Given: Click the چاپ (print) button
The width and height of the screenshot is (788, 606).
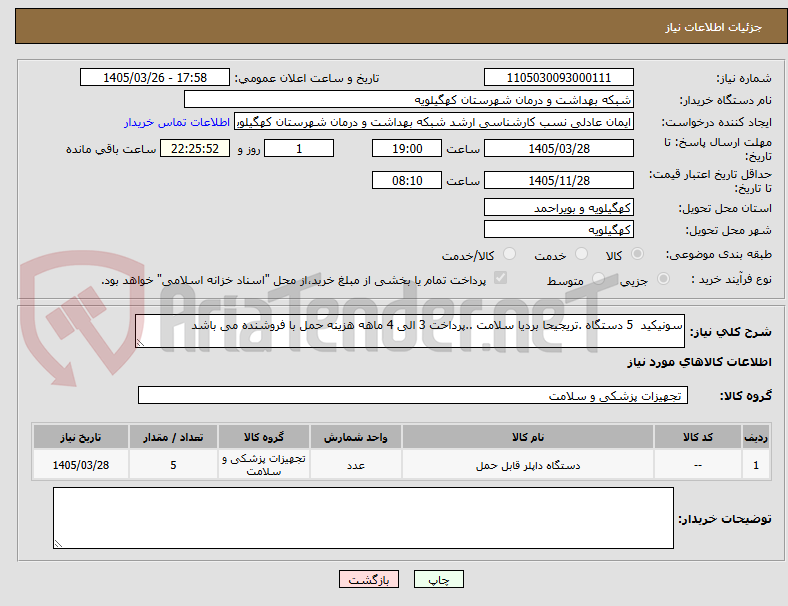Looking at the screenshot, I should [438, 579].
